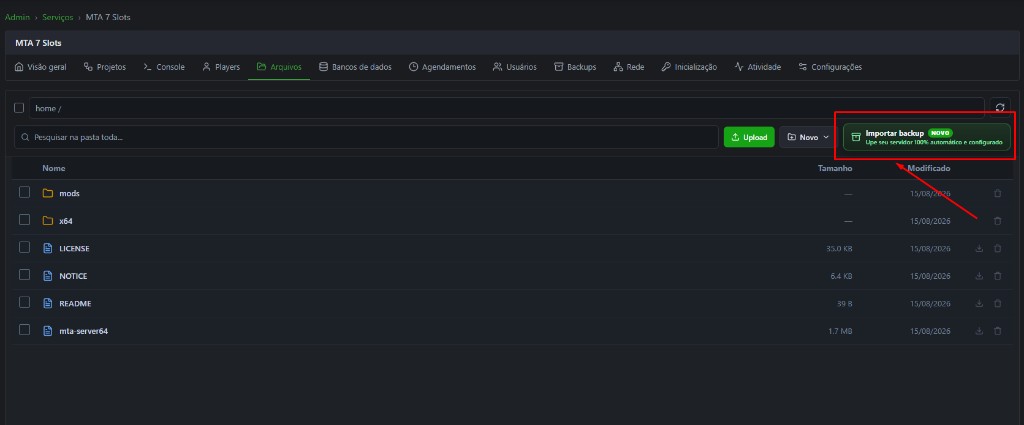1024x425 pixels.
Task: Download mta-server64 via its download icon
Action: tap(979, 331)
